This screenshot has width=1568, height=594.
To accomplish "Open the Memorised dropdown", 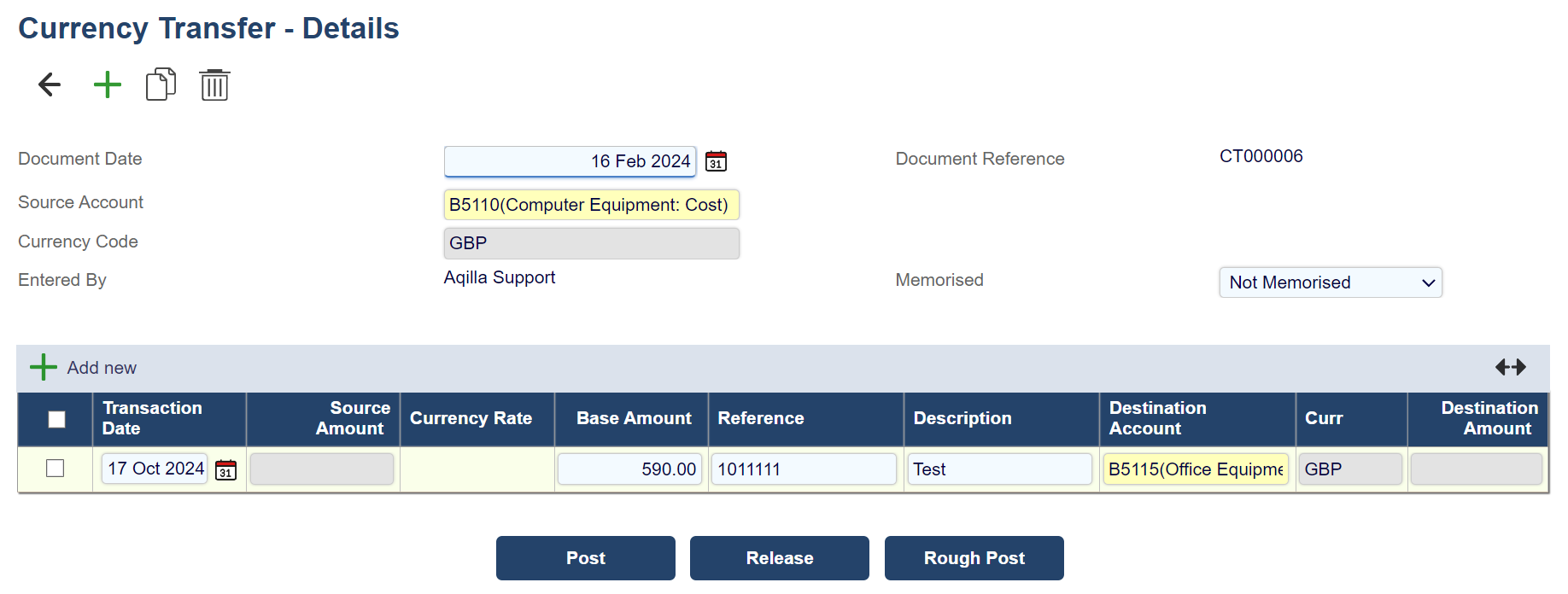I will click(x=1330, y=282).
